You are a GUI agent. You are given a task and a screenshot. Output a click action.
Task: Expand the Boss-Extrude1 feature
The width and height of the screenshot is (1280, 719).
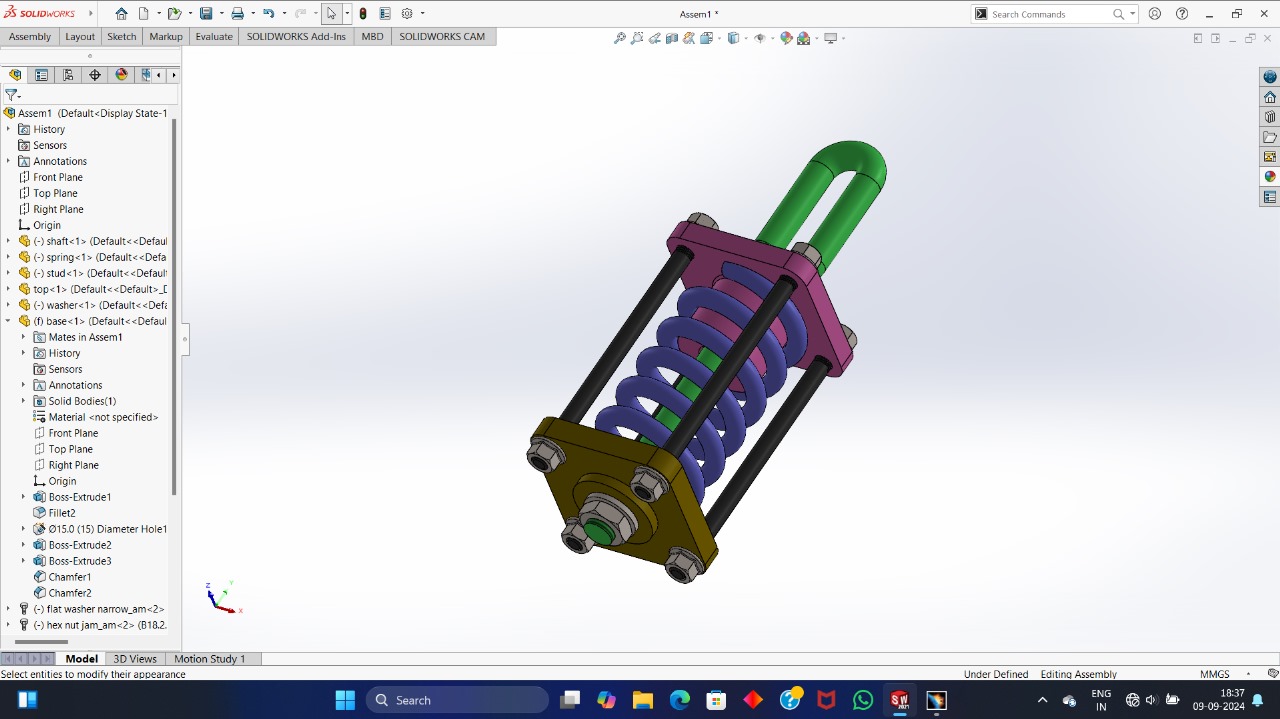(24, 497)
